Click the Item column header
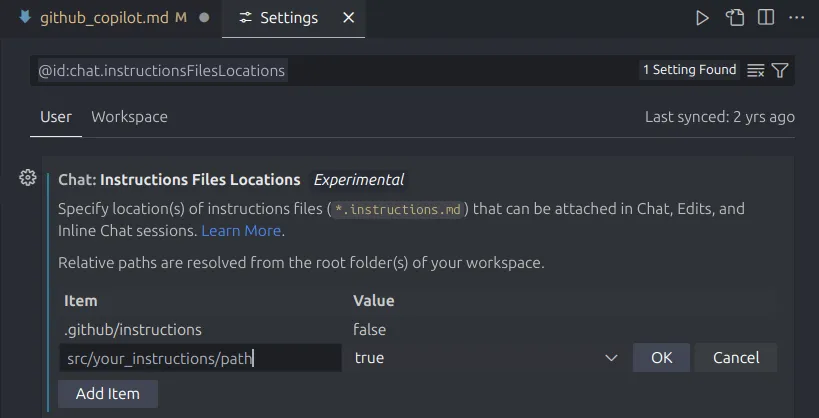Image resolution: width=819 pixels, height=418 pixels. [80, 301]
